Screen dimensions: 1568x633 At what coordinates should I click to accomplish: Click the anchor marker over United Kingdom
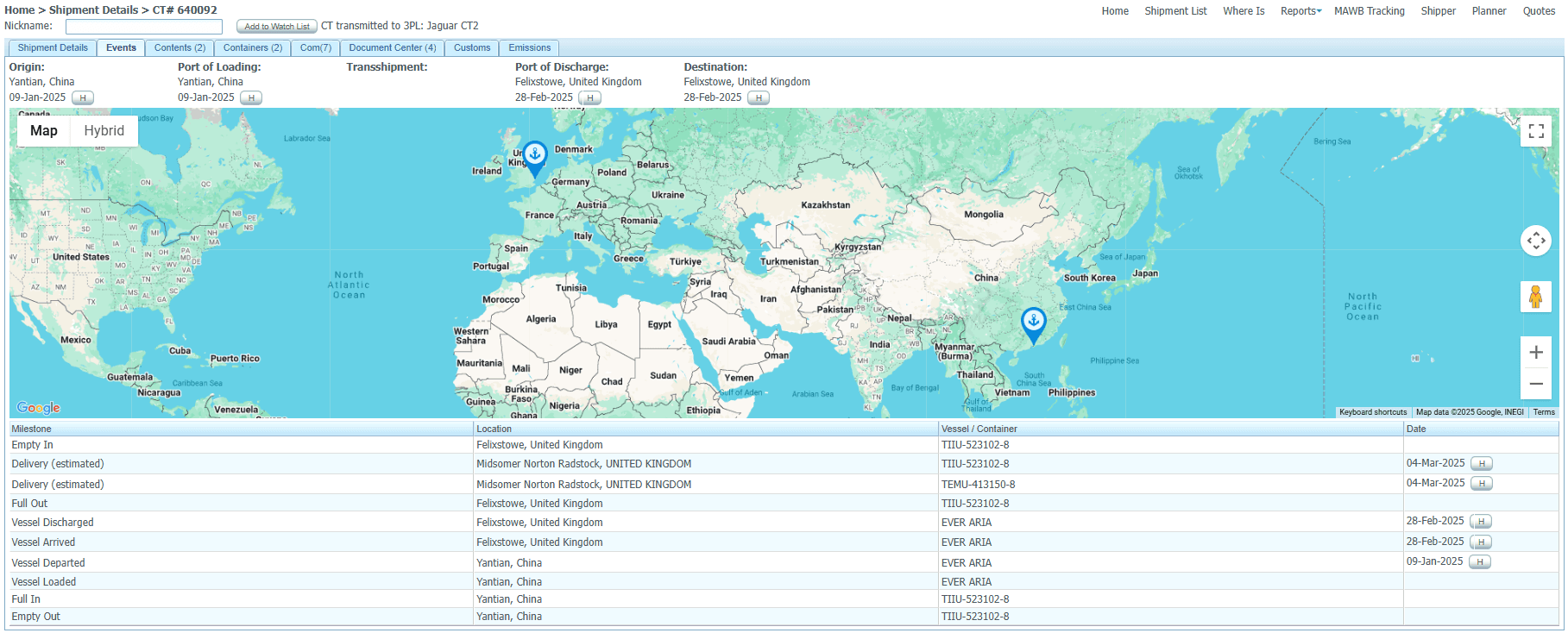click(x=535, y=156)
